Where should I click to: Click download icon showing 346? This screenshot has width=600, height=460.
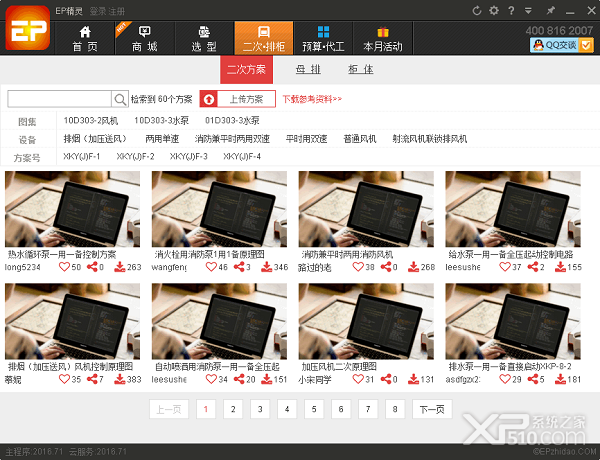tap(267, 267)
